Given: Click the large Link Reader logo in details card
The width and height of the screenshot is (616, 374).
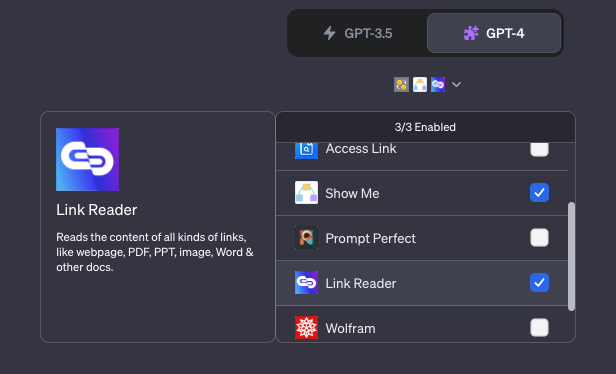Looking at the screenshot, I should (87, 160).
